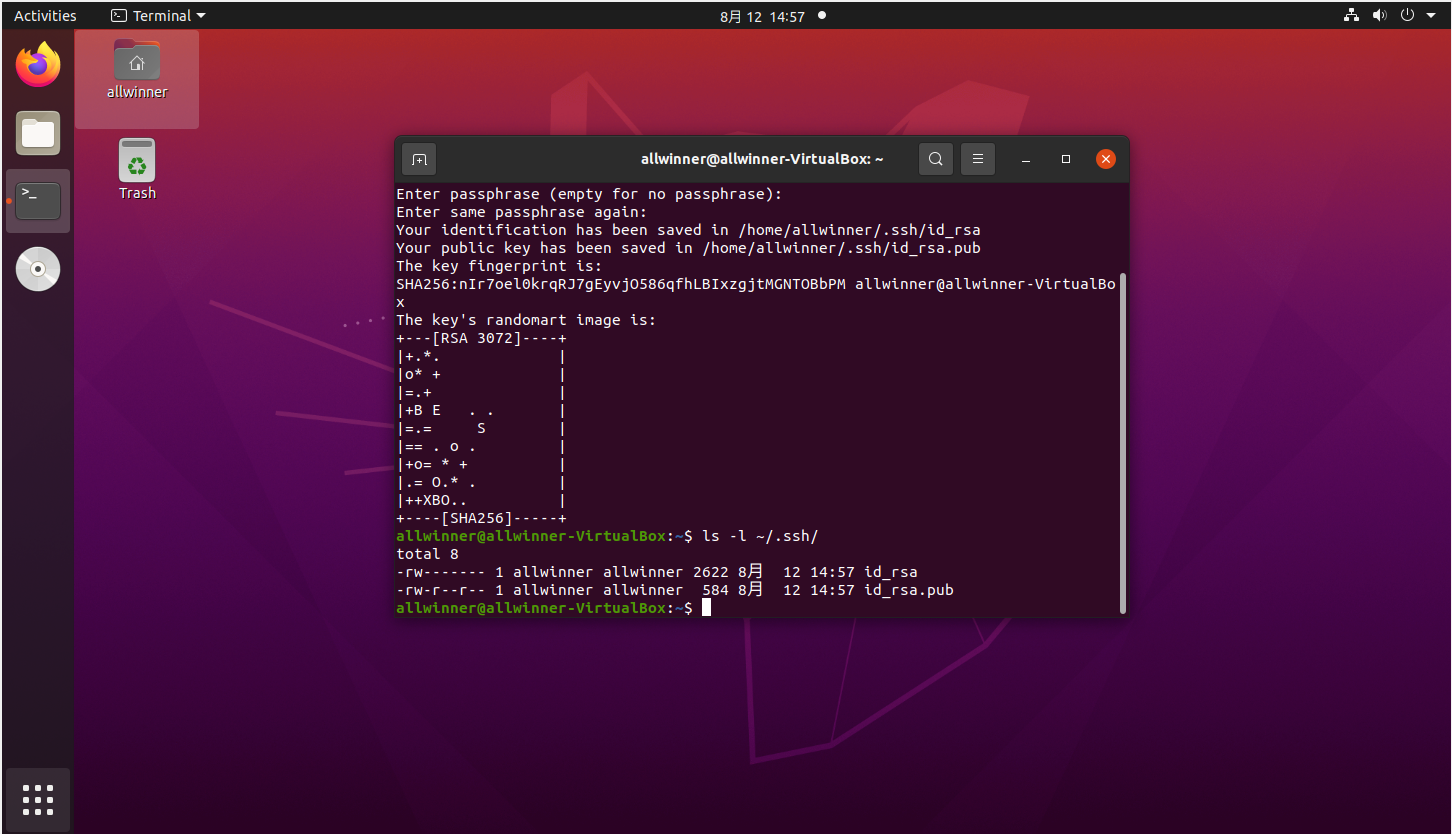Launch Firefox from the dock
The width and height of the screenshot is (1452, 834).
(x=38, y=66)
